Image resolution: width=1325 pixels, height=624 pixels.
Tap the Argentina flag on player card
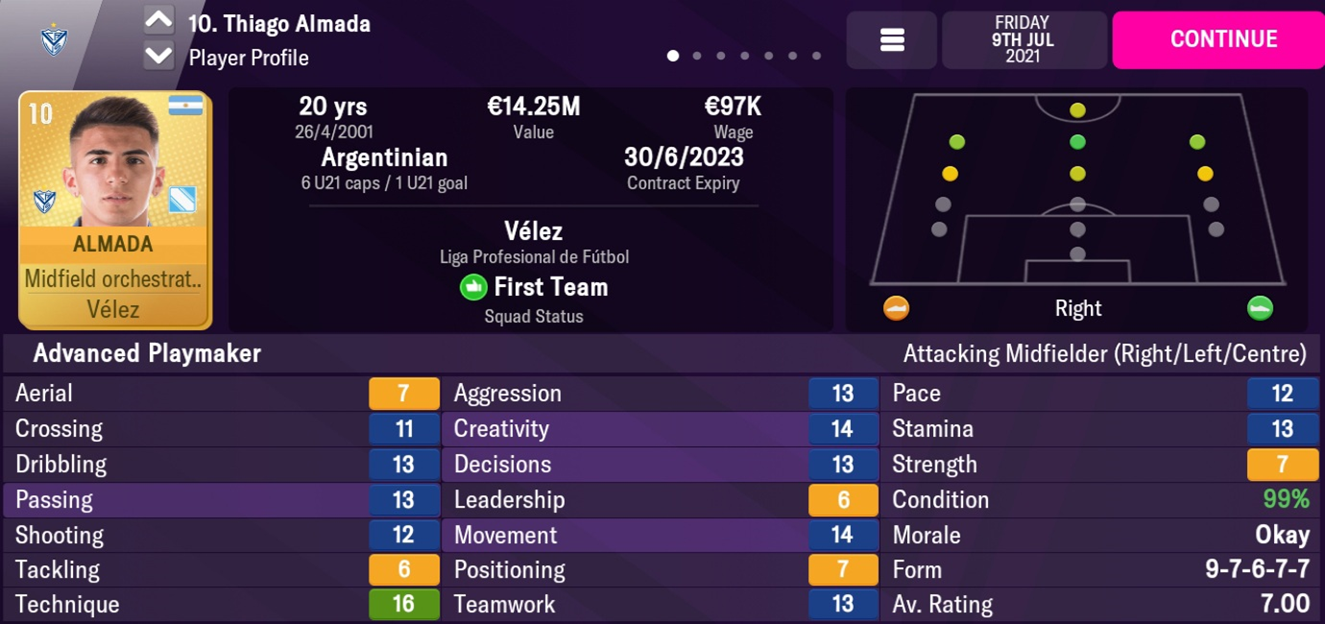[x=186, y=106]
